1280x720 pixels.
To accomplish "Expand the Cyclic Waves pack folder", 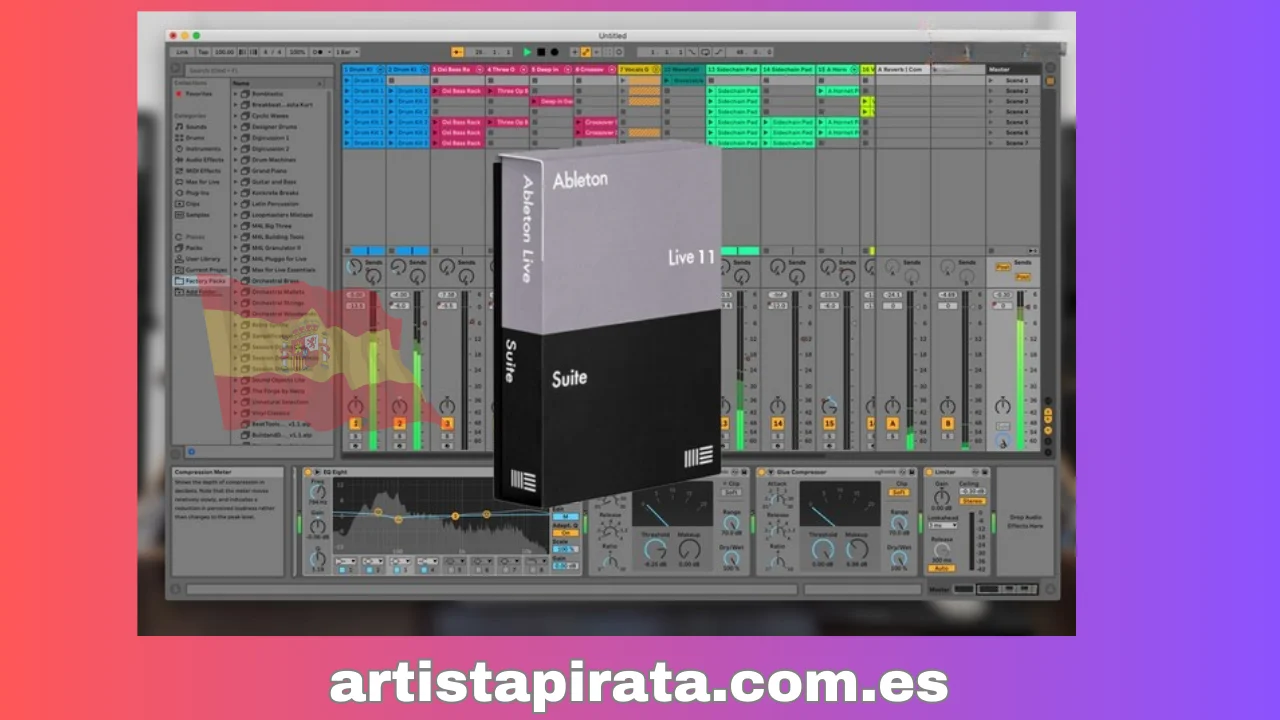I will [x=235, y=116].
